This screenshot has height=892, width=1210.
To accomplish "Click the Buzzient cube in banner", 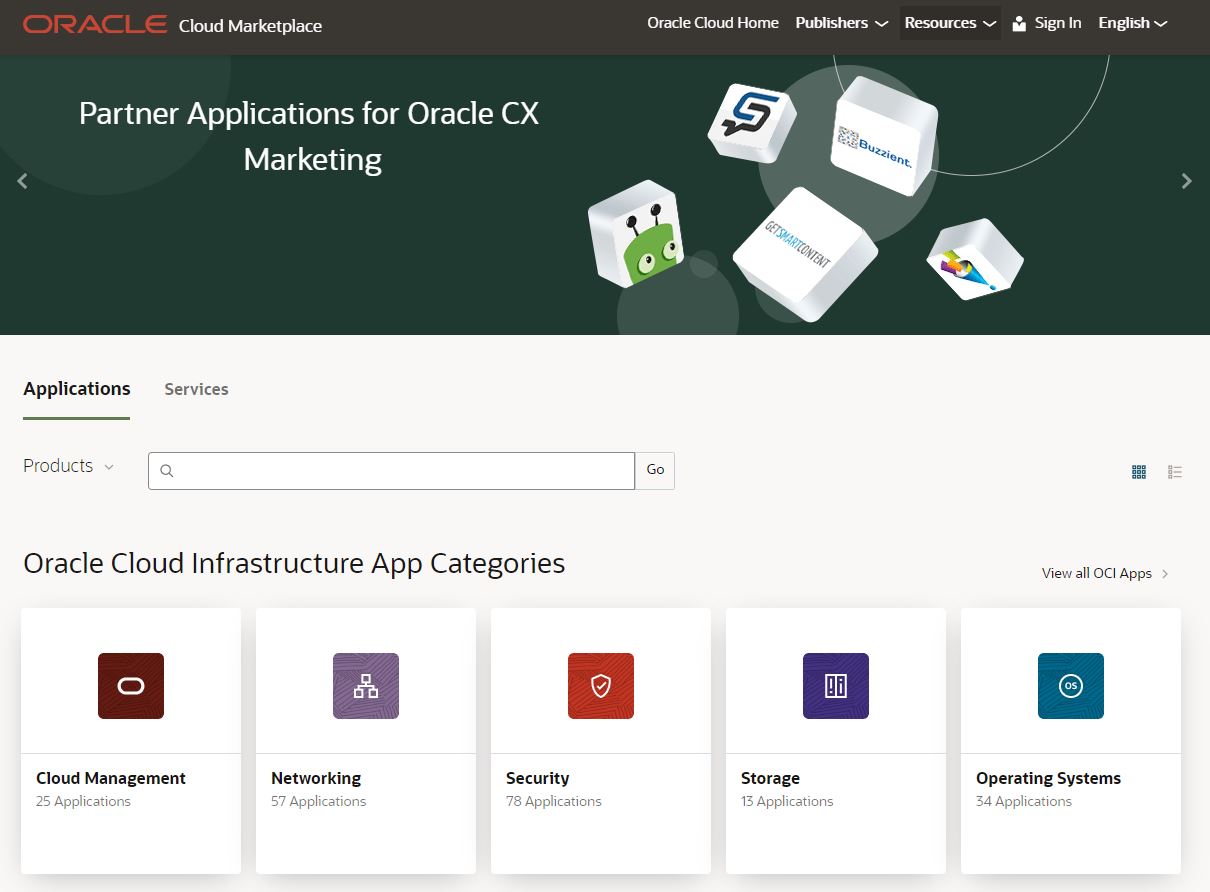I will point(883,135).
